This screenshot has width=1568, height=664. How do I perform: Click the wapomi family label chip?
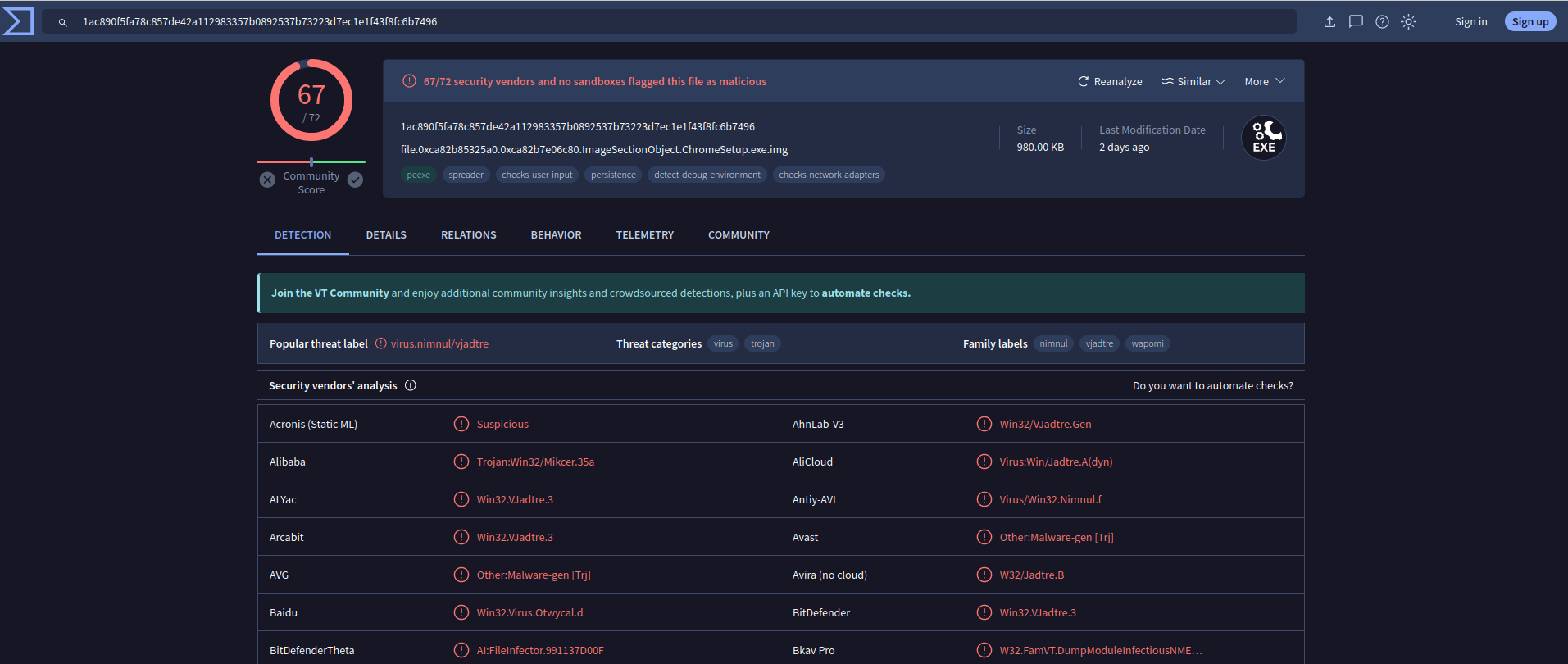pyautogui.click(x=1148, y=344)
